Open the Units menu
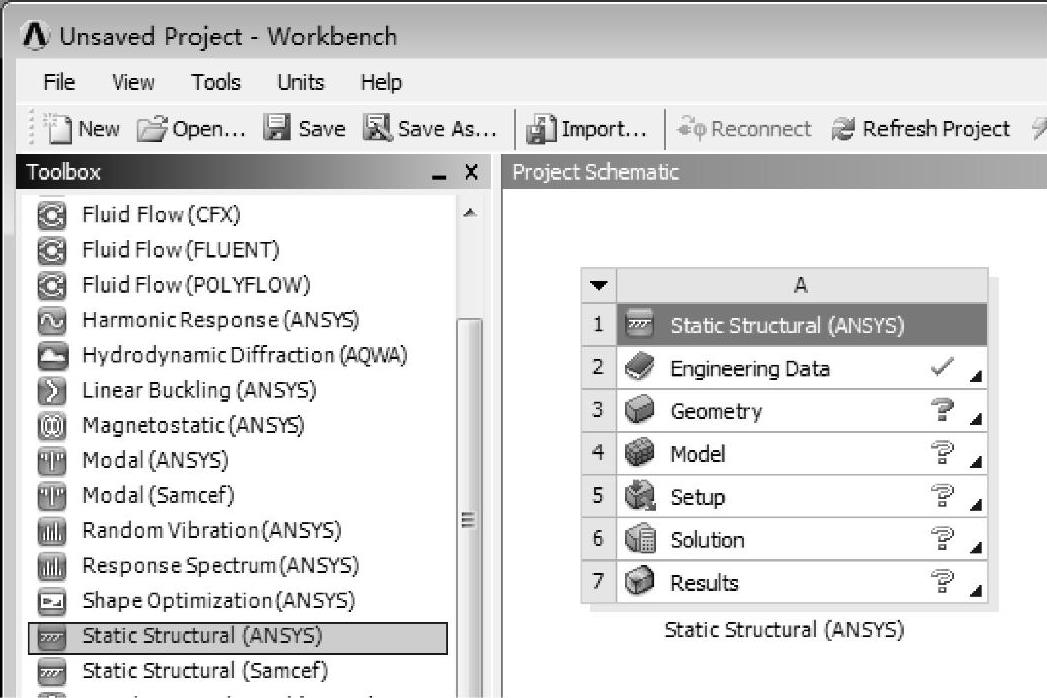The height and width of the screenshot is (698, 1047). pos(300,82)
